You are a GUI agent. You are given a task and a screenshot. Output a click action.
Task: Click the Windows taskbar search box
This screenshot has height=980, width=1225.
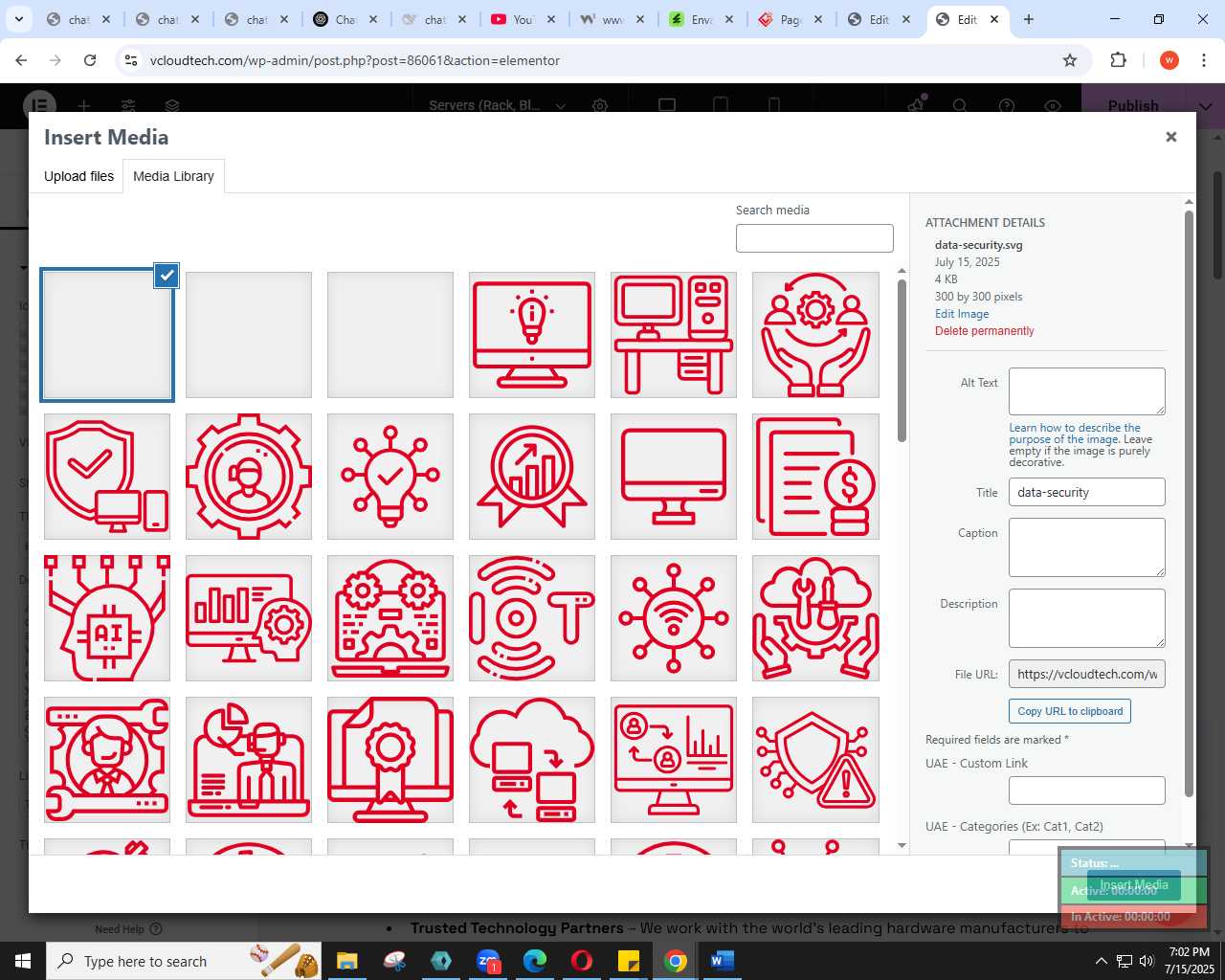pos(184,961)
